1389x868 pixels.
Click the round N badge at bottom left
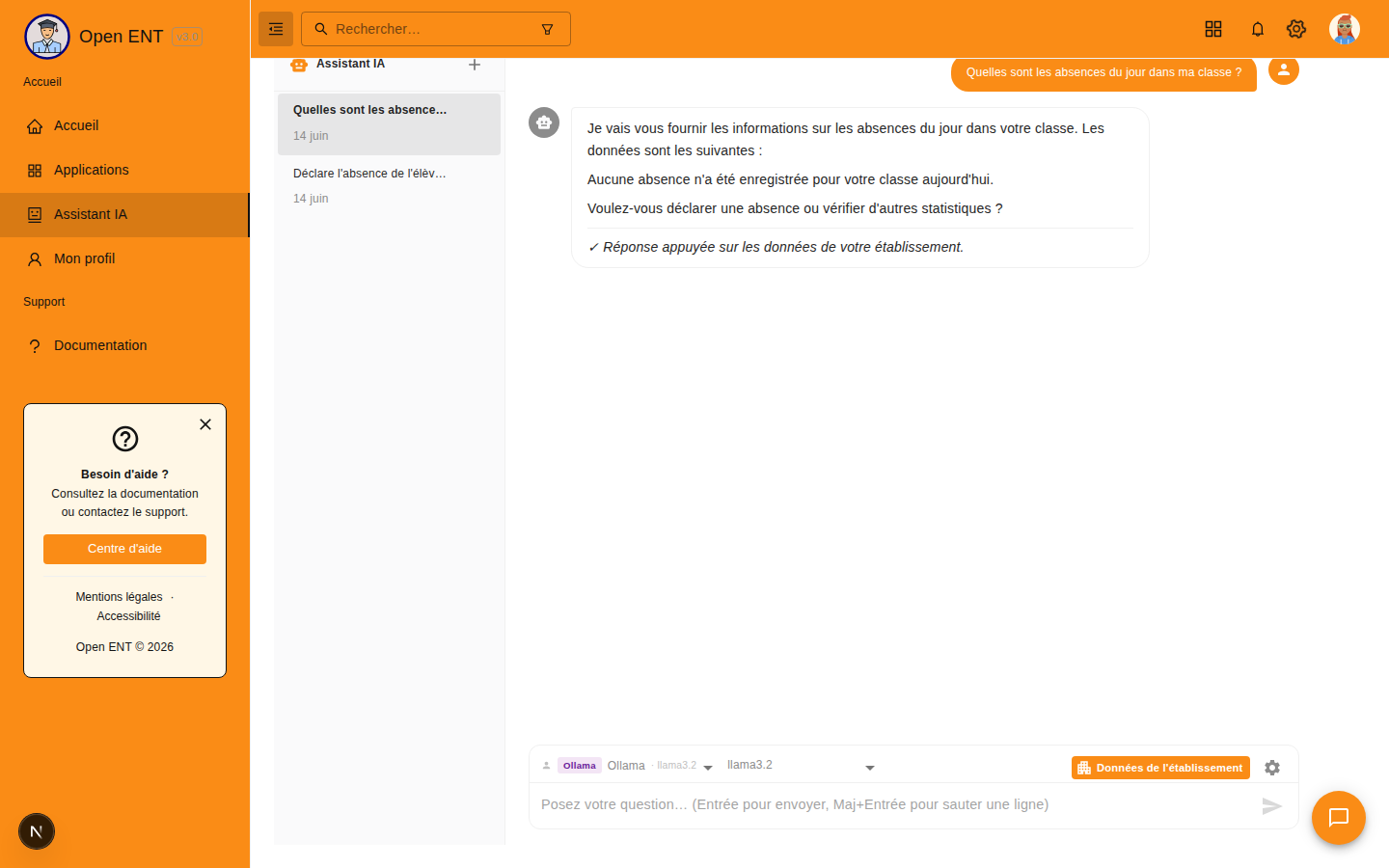37,831
